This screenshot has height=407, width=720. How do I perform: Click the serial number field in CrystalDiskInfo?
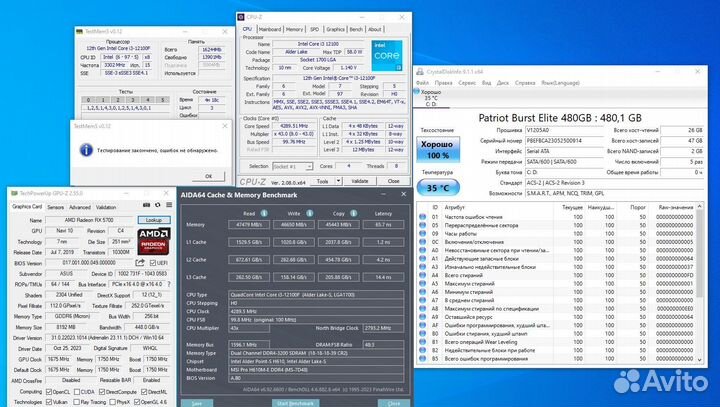point(564,141)
